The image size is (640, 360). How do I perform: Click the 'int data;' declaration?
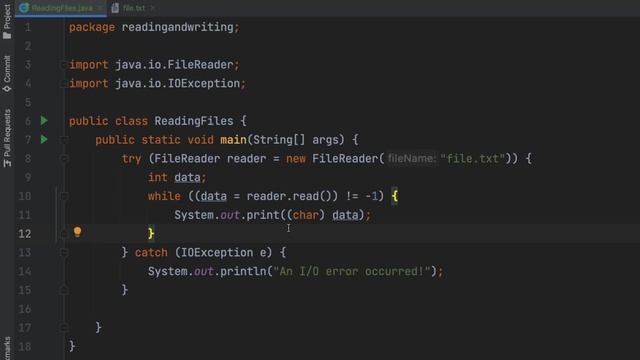pyautogui.click(x=177, y=178)
